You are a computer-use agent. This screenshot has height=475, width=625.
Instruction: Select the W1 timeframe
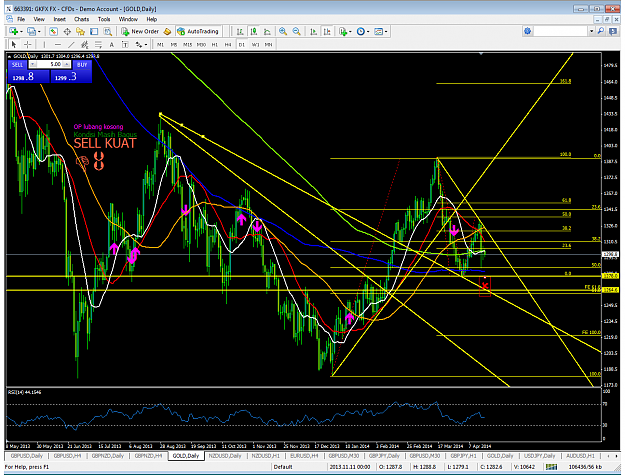[x=255, y=45]
